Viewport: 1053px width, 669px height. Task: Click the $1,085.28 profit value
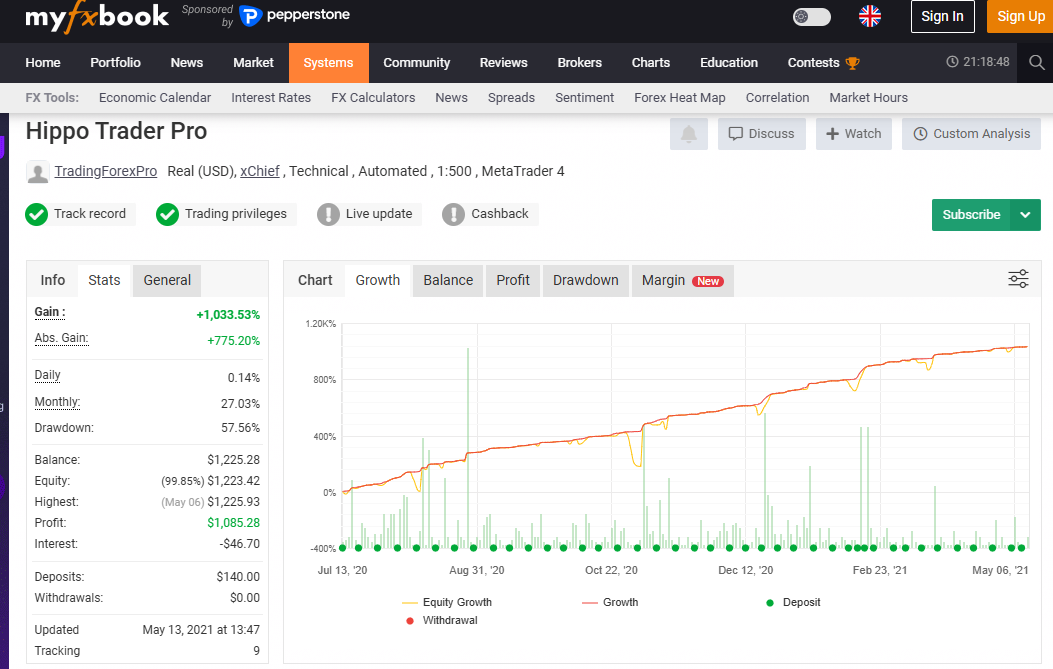click(x=234, y=523)
